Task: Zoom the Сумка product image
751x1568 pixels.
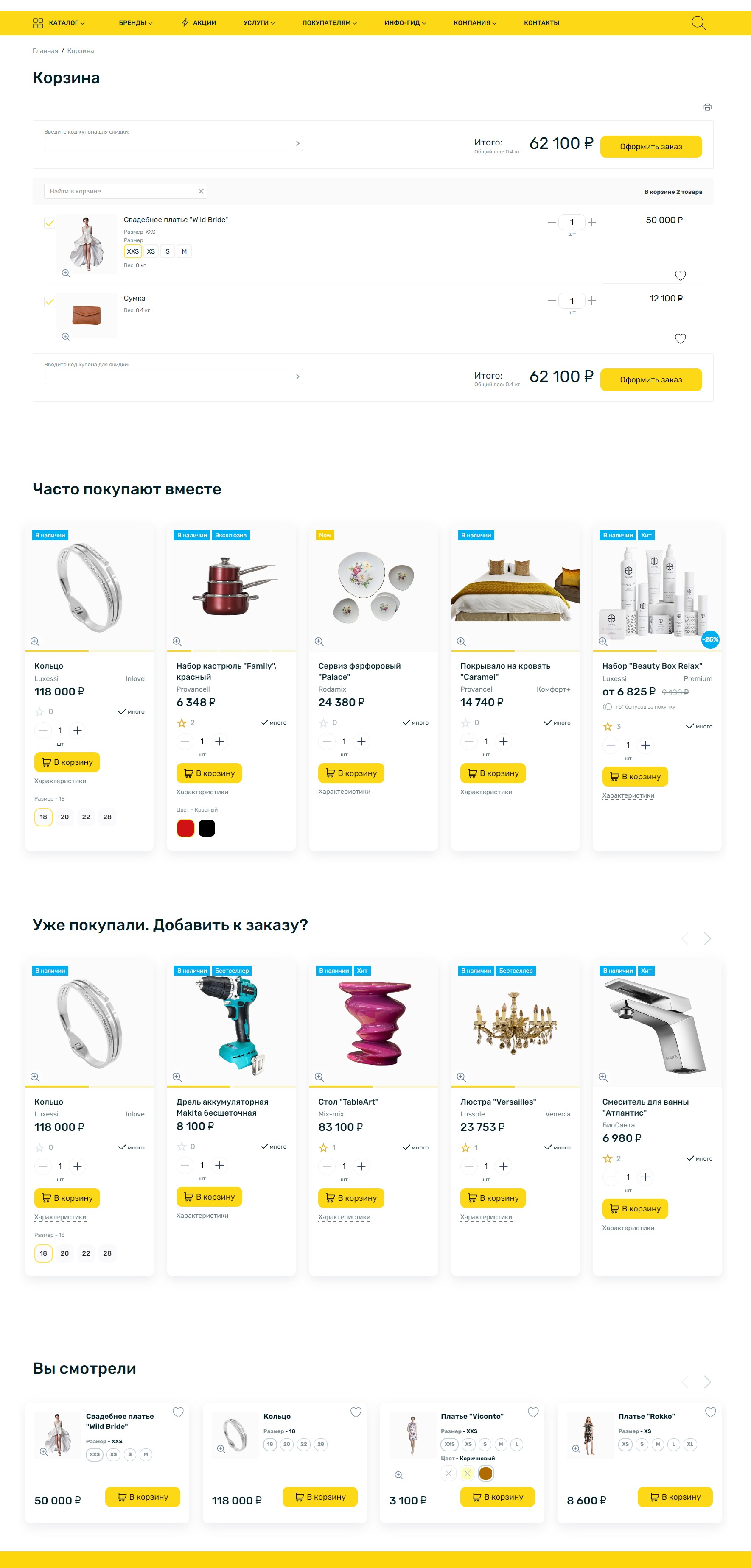Action: coord(66,337)
